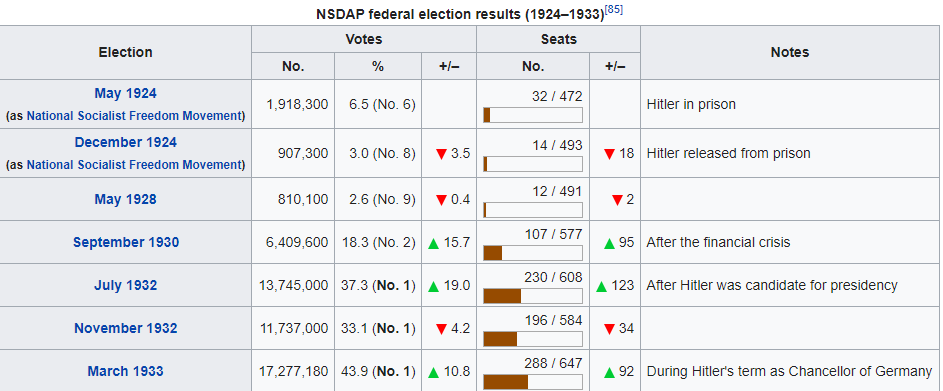Click the percentage cell 37.3 (No. 1)
Screen dimensions: 943x391
[x=379, y=285]
